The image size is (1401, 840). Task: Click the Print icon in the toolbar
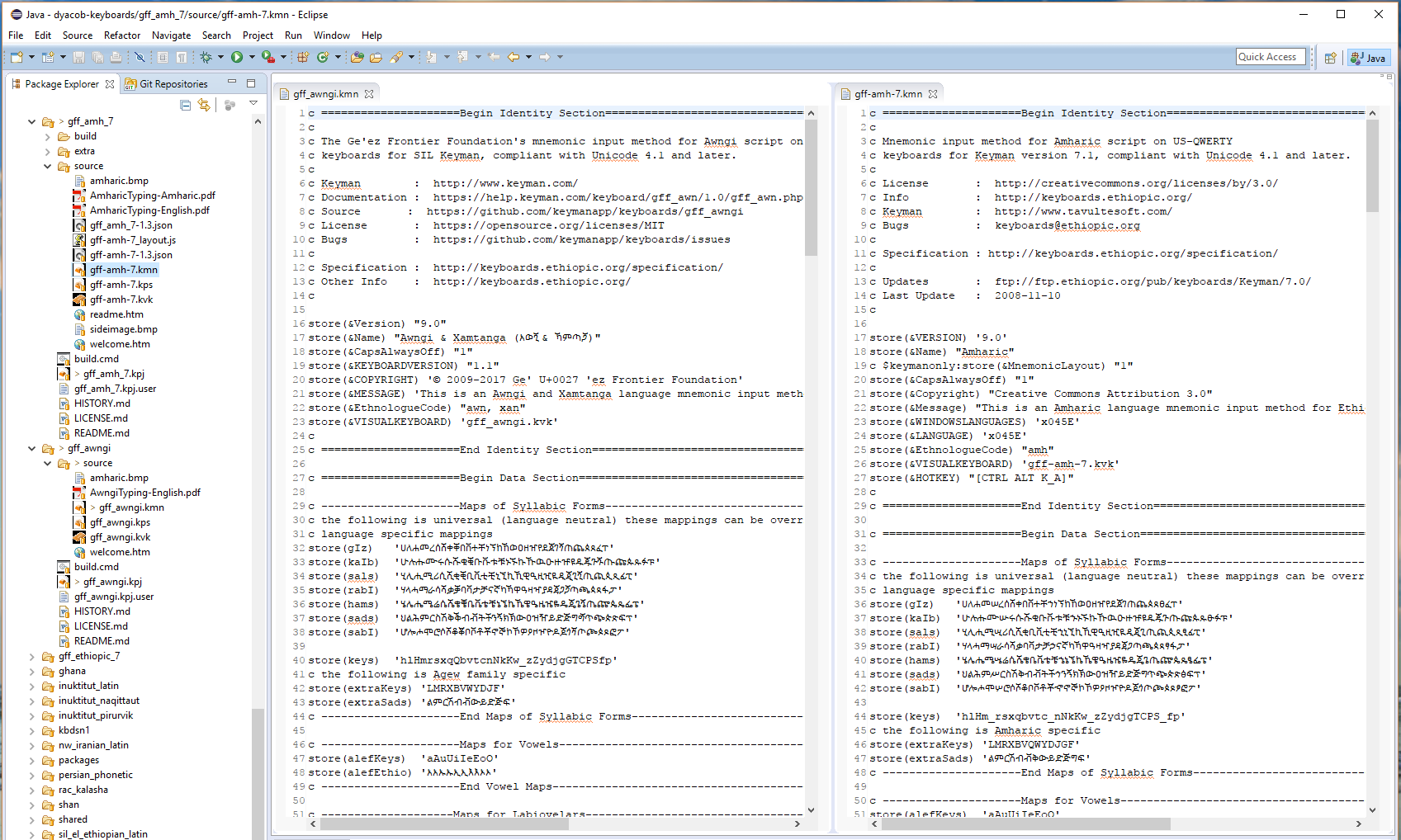(115, 57)
